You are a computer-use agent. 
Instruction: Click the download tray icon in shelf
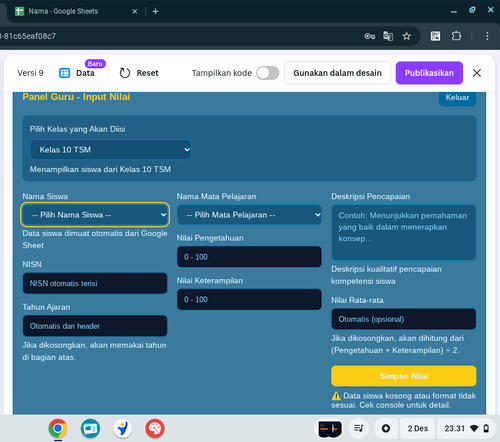tap(386, 428)
